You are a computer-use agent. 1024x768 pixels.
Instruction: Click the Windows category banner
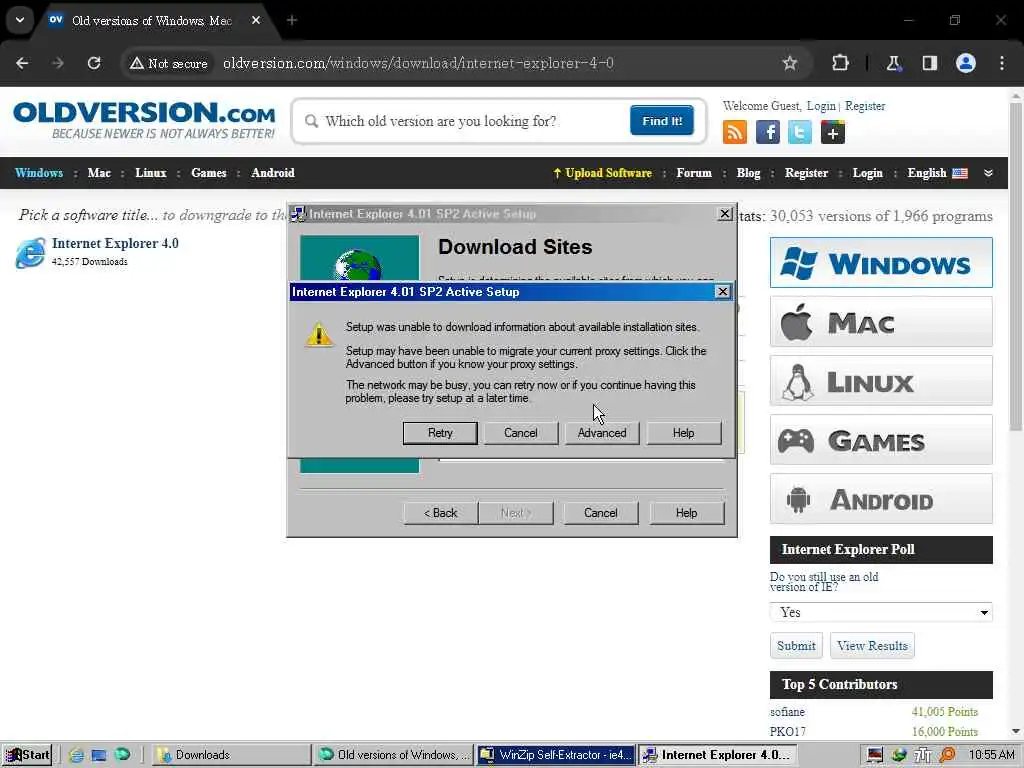[881, 263]
